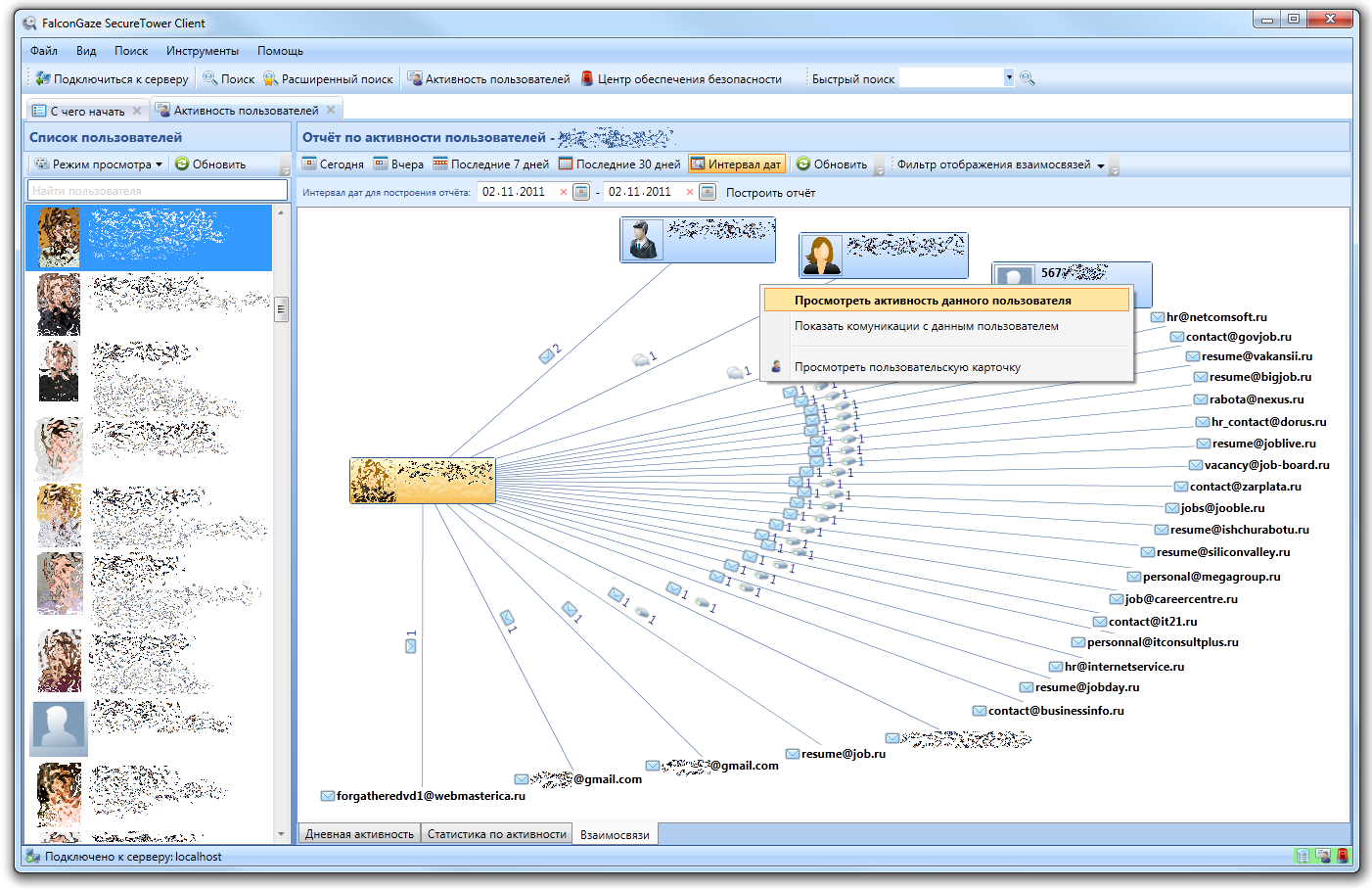Clear the start date with red X
The width and height of the screenshot is (1372, 889).
(x=563, y=192)
